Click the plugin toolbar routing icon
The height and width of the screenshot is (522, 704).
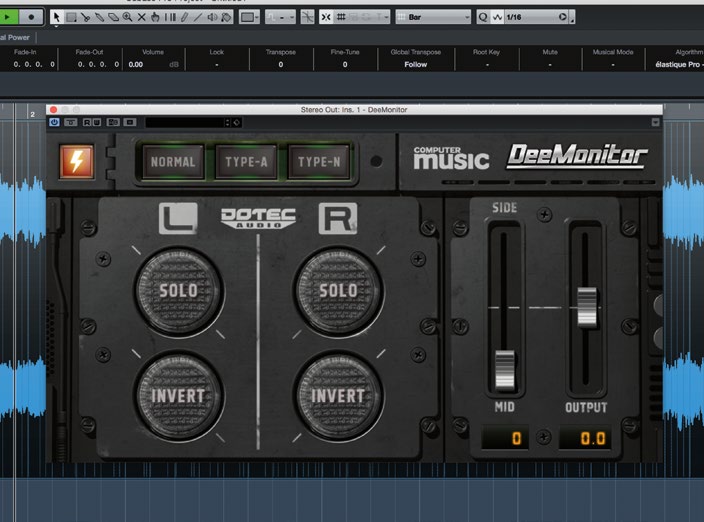(70, 122)
